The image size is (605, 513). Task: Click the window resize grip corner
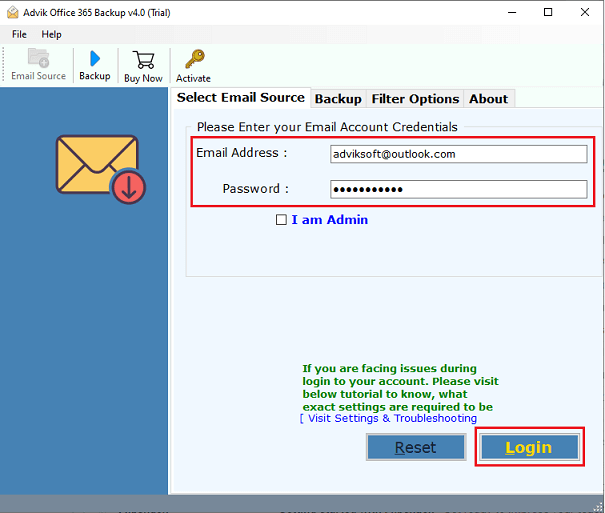coord(598,508)
